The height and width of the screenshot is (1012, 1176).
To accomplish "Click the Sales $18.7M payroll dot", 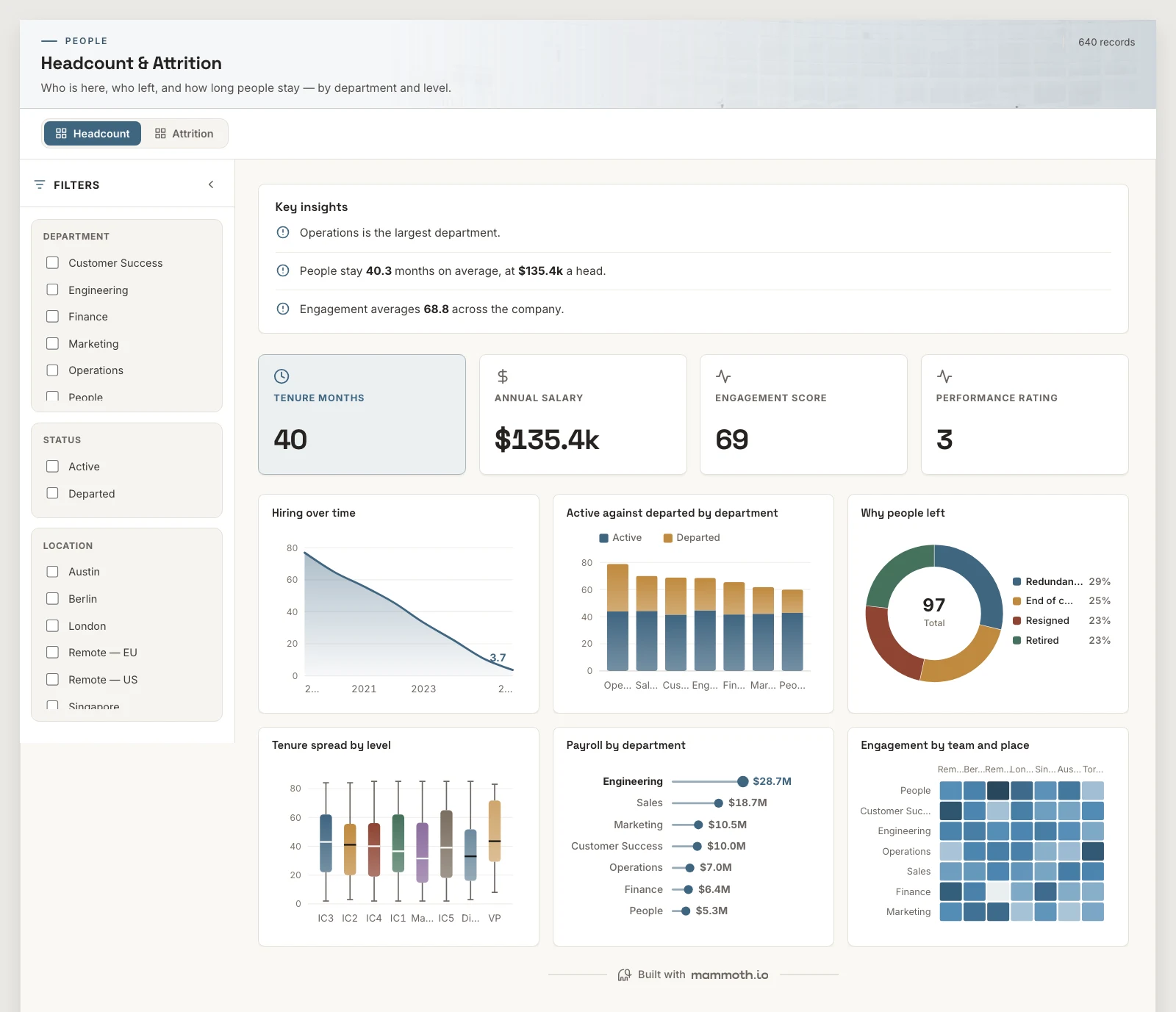I will tap(719, 803).
